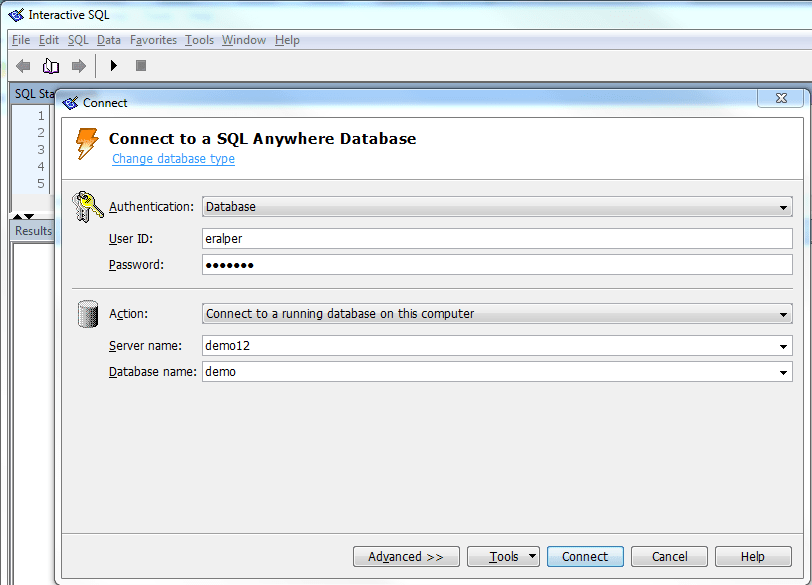Click the Password input field

[497, 265]
